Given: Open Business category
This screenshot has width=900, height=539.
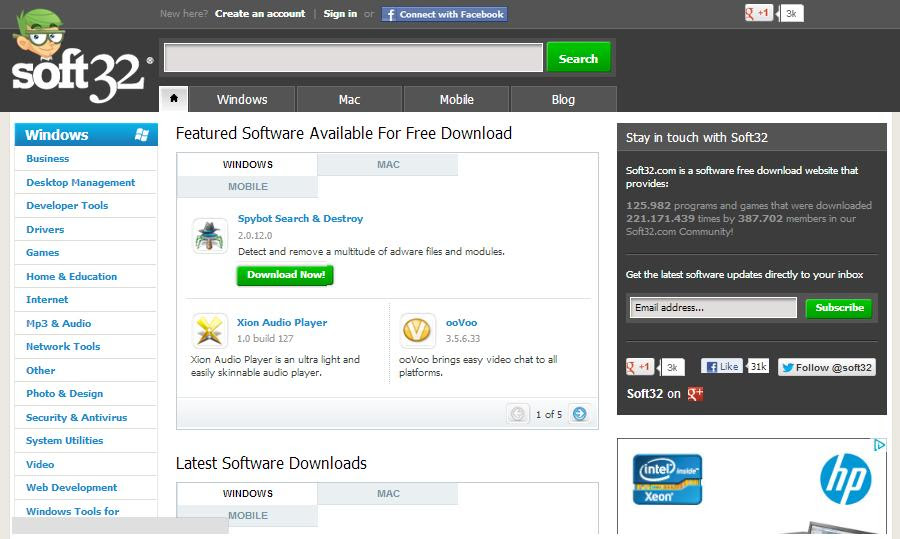Looking at the screenshot, I should pyautogui.click(x=48, y=158).
